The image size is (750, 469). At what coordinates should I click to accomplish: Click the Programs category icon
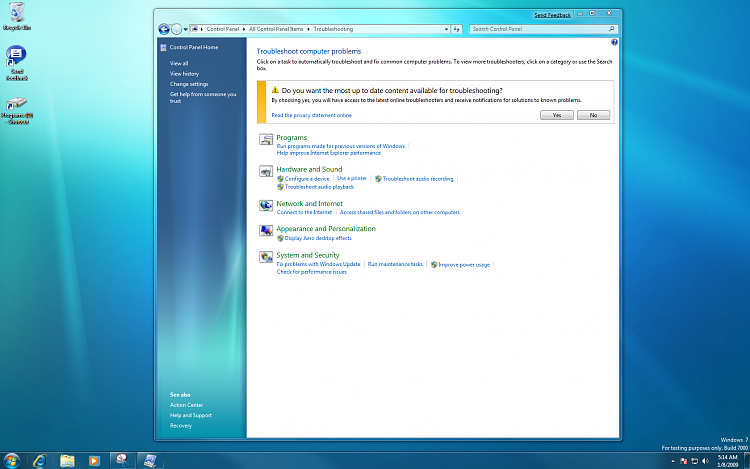click(x=266, y=139)
